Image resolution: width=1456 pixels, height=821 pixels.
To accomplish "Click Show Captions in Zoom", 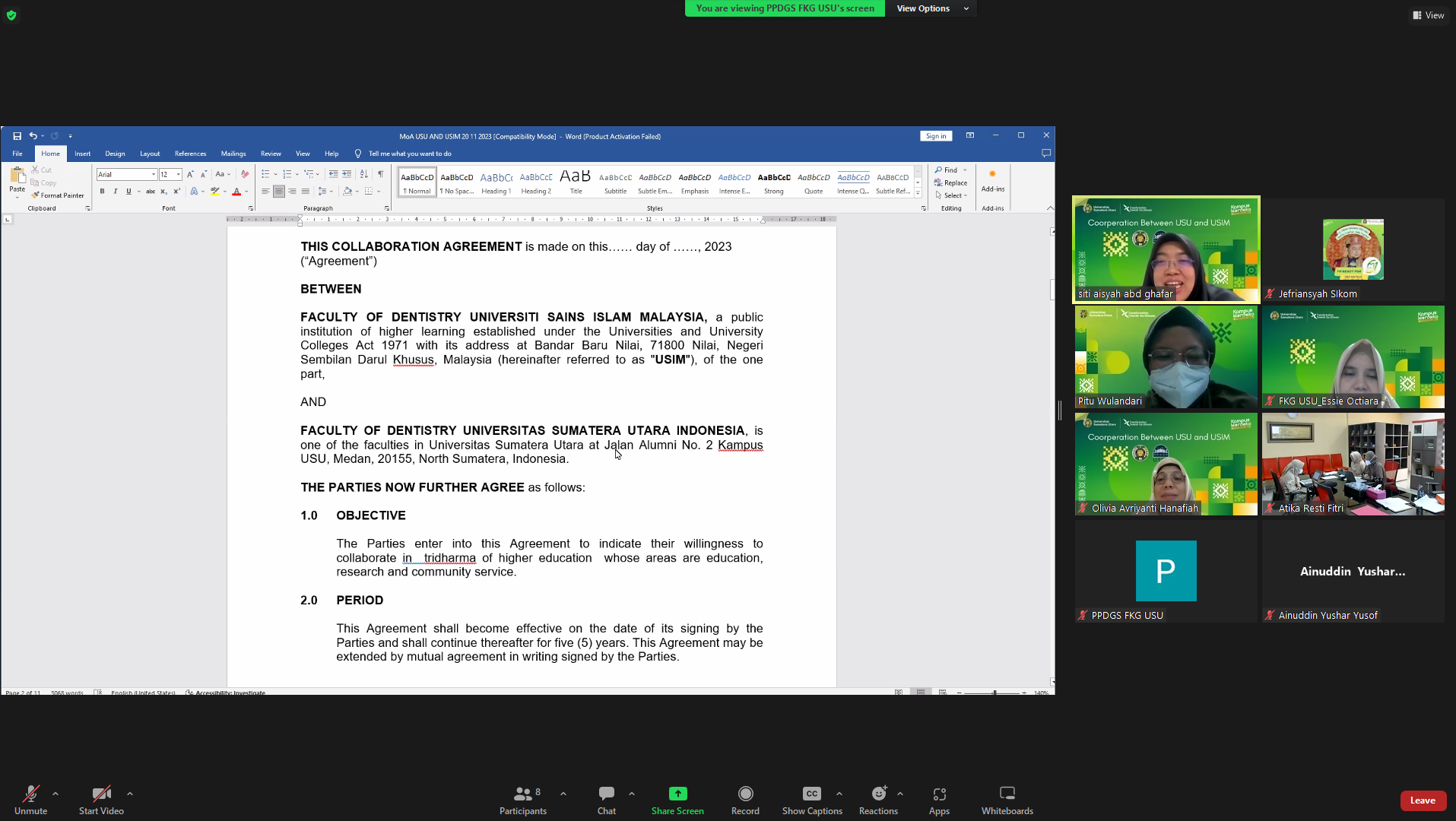I will [x=812, y=800].
